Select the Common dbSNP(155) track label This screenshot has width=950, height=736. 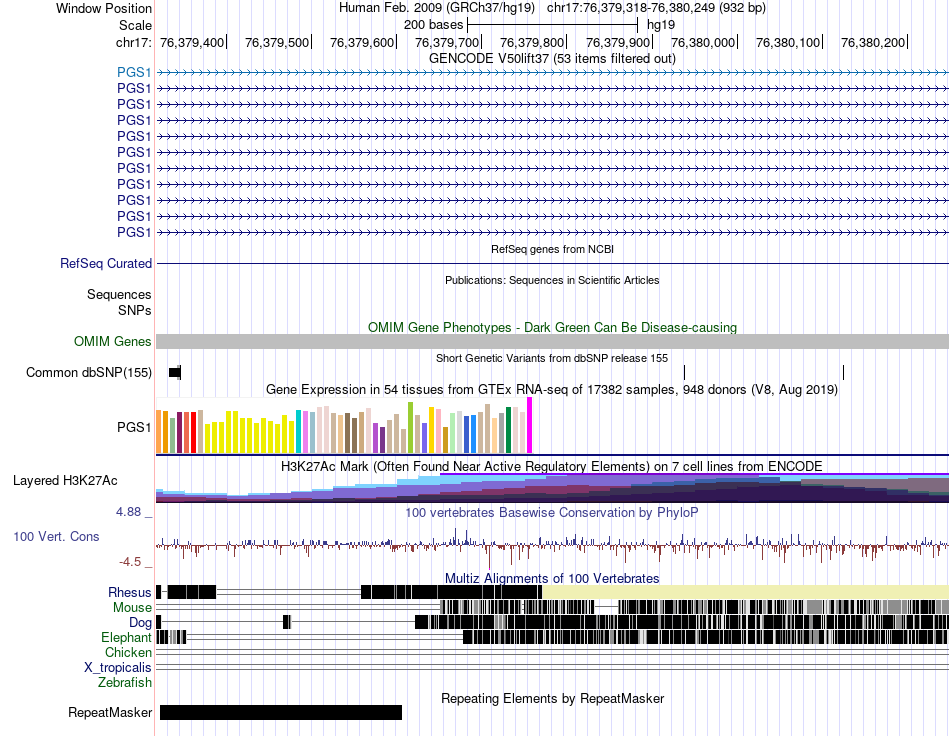tap(89, 373)
